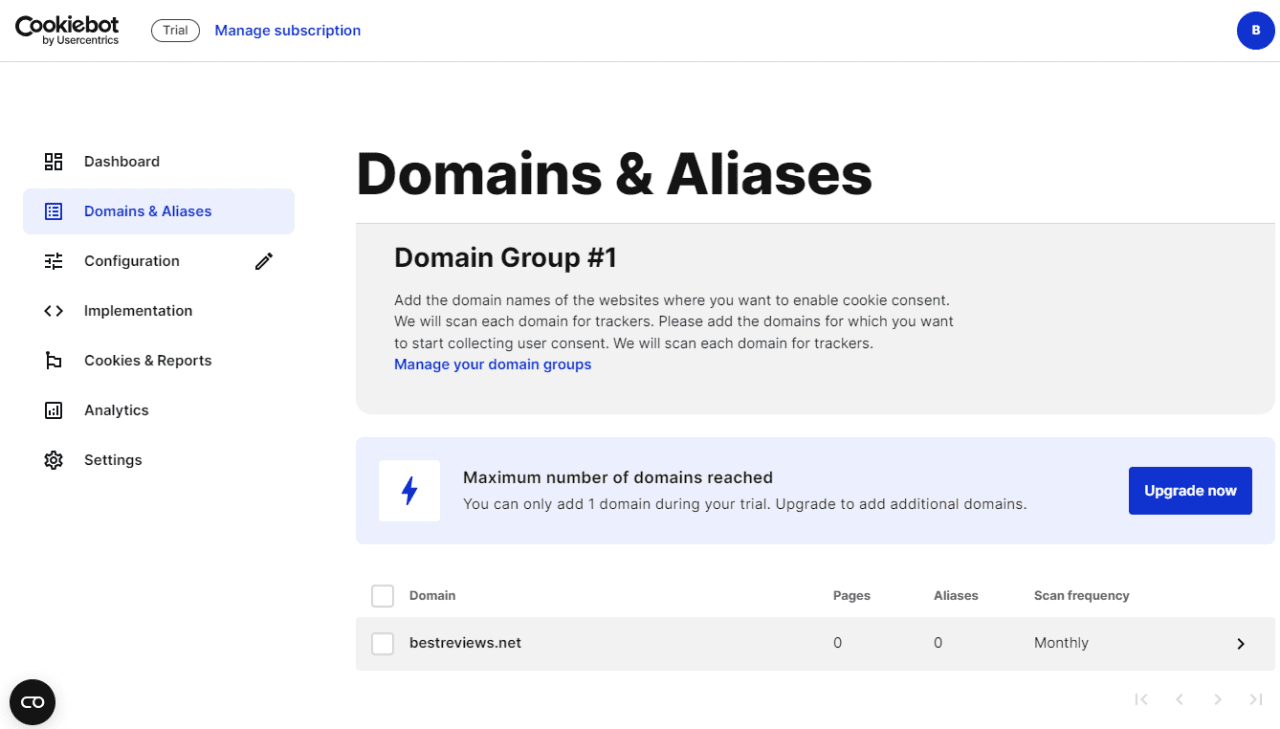Open Analytics with the chart icon

pyautogui.click(x=53, y=410)
